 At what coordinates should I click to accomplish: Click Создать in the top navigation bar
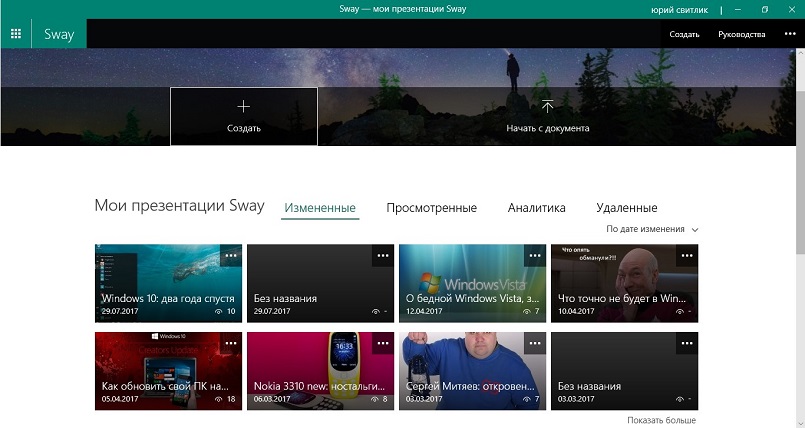684,34
